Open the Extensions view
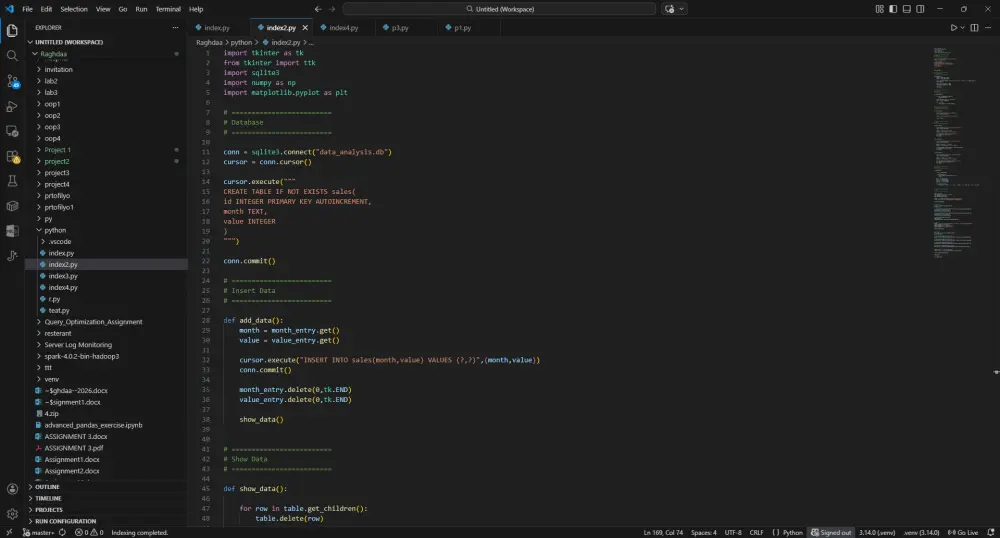The image size is (1000, 538). pos(12,156)
